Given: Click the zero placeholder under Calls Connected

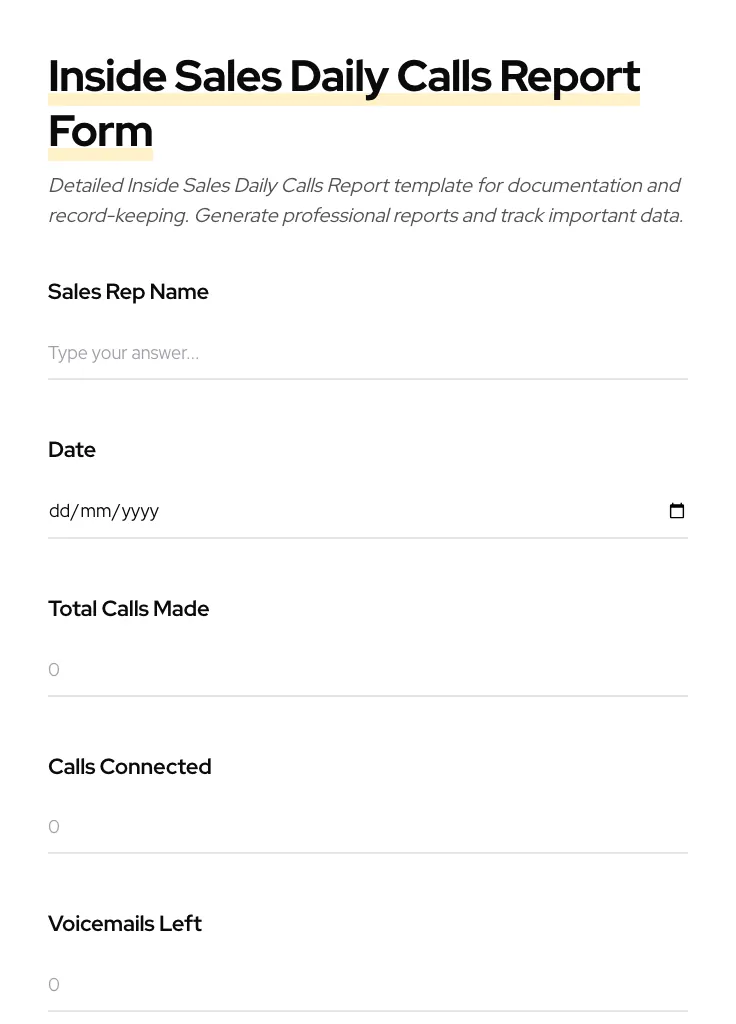Looking at the screenshot, I should click(x=54, y=827).
